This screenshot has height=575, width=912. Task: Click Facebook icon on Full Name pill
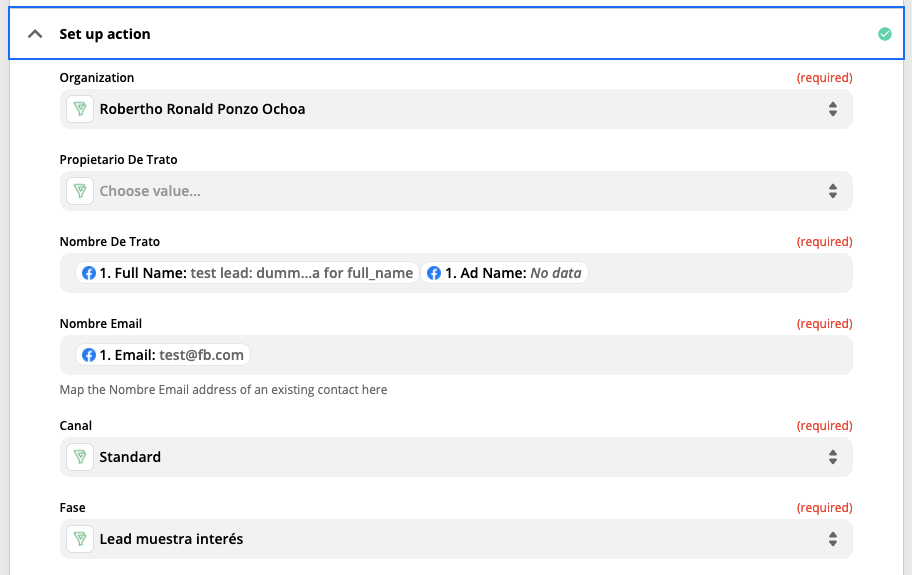point(88,273)
